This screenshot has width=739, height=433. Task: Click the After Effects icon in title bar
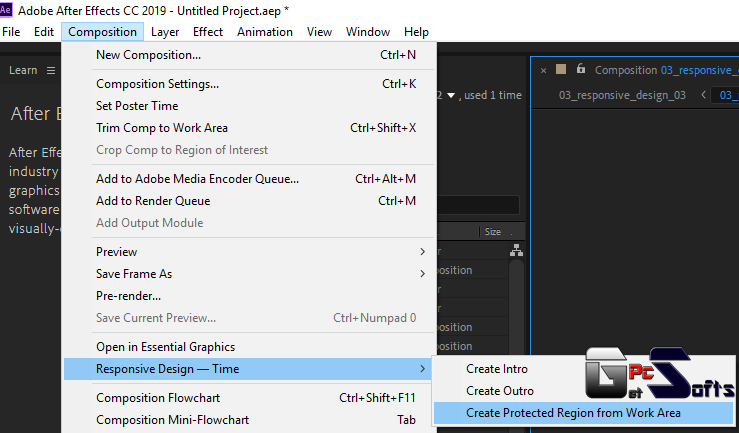click(x=6, y=10)
